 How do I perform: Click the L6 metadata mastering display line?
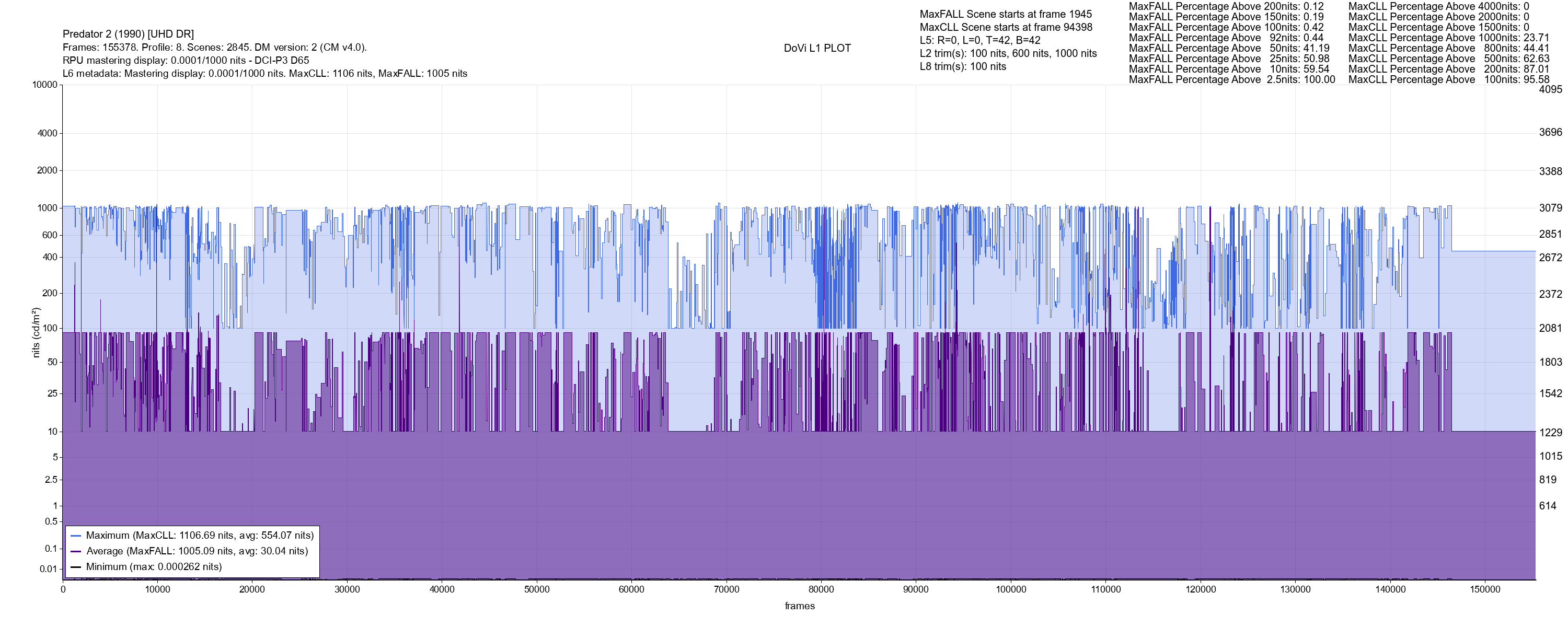(x=265, y=74)
